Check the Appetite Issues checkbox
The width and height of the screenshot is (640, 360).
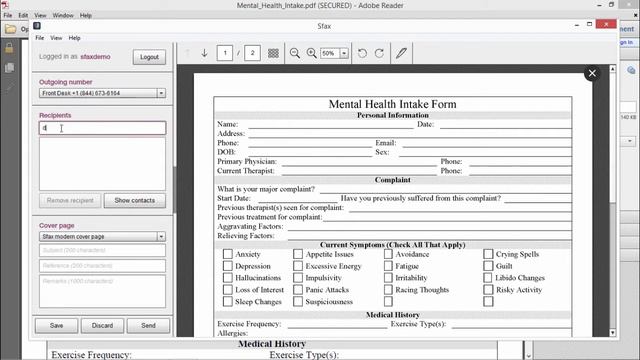click(298, 254)
